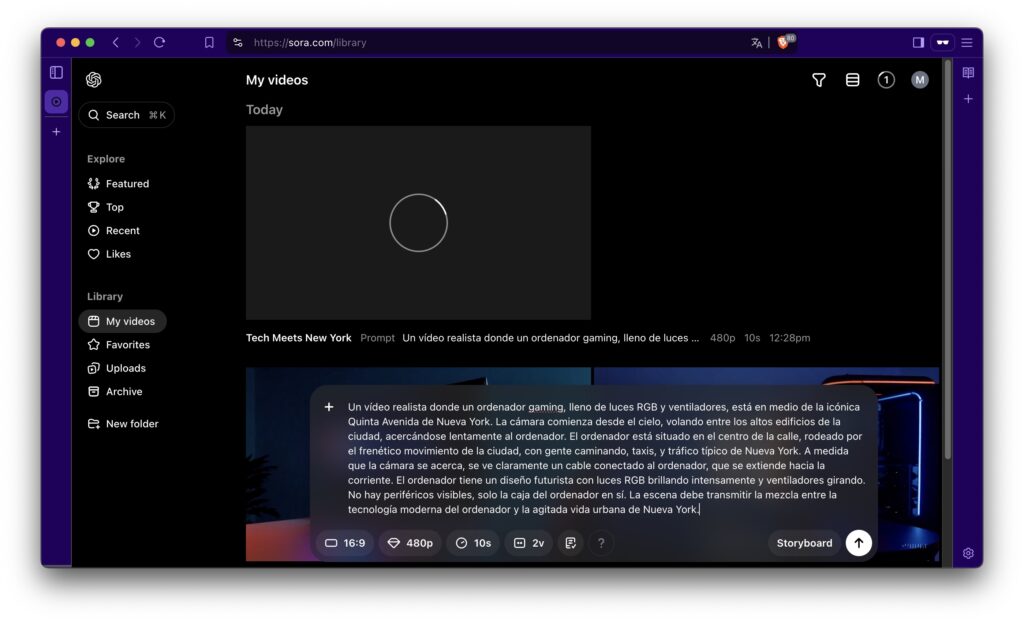Open Uploads in Library
1024x622 pixels.
[117, 368]
